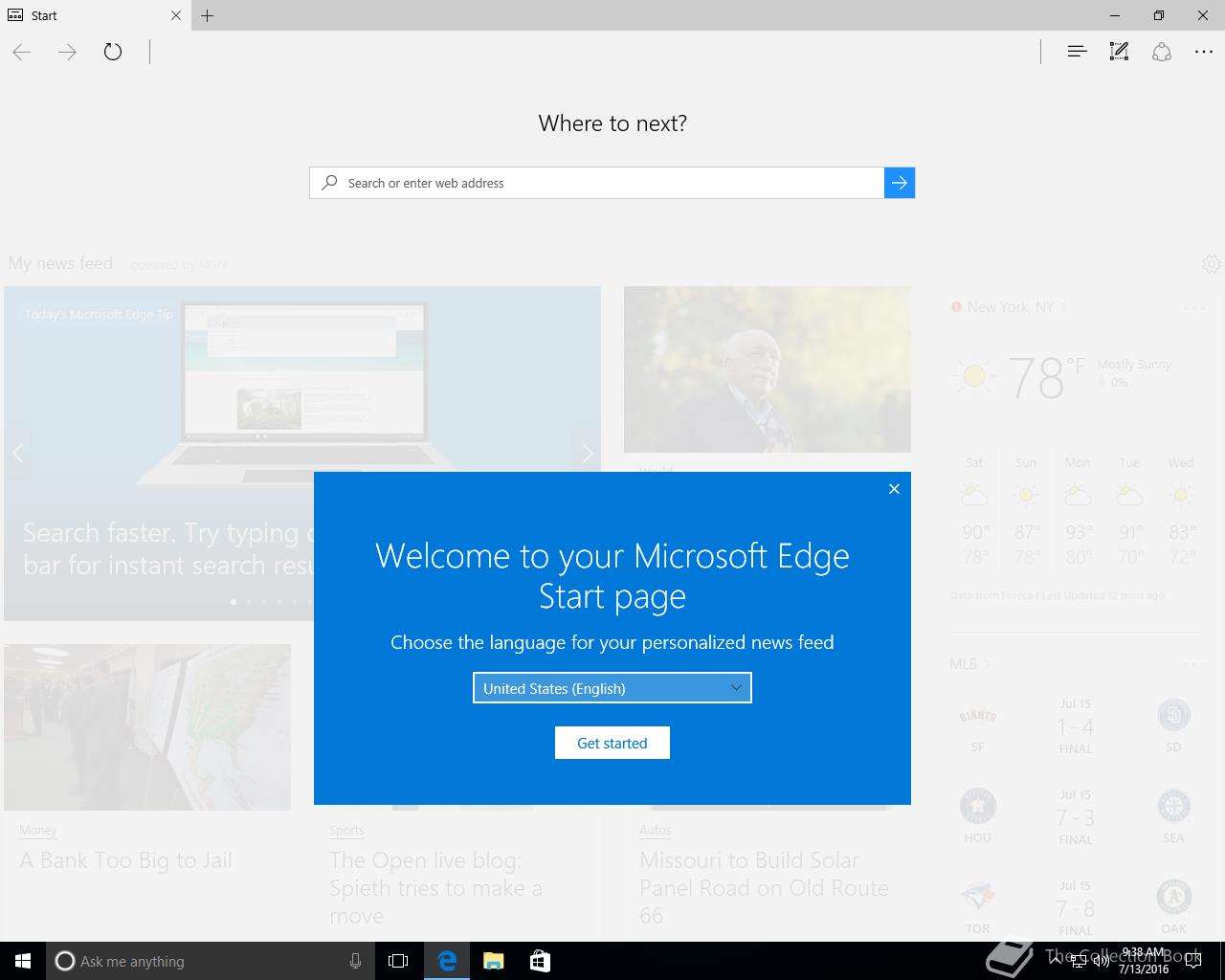Open a new tab with plus button
1225x980 pixels.
(x=207, y=15)
